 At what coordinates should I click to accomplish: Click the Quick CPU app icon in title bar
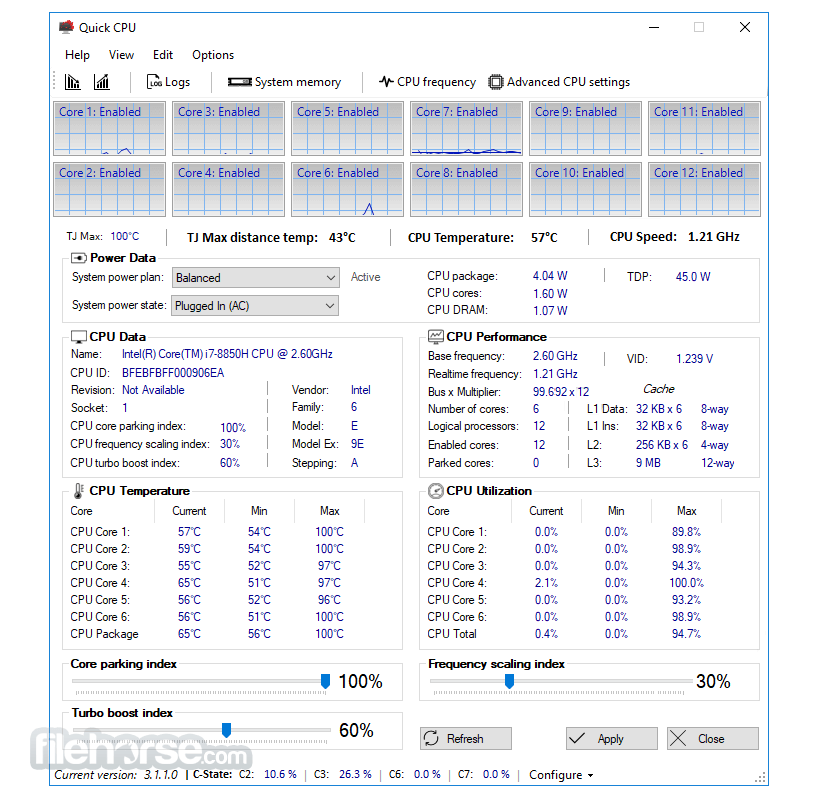tap(66, 27)
